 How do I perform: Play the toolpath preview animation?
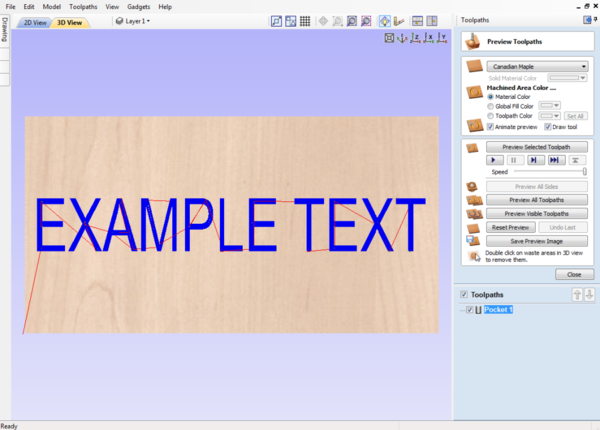(494, 160)
